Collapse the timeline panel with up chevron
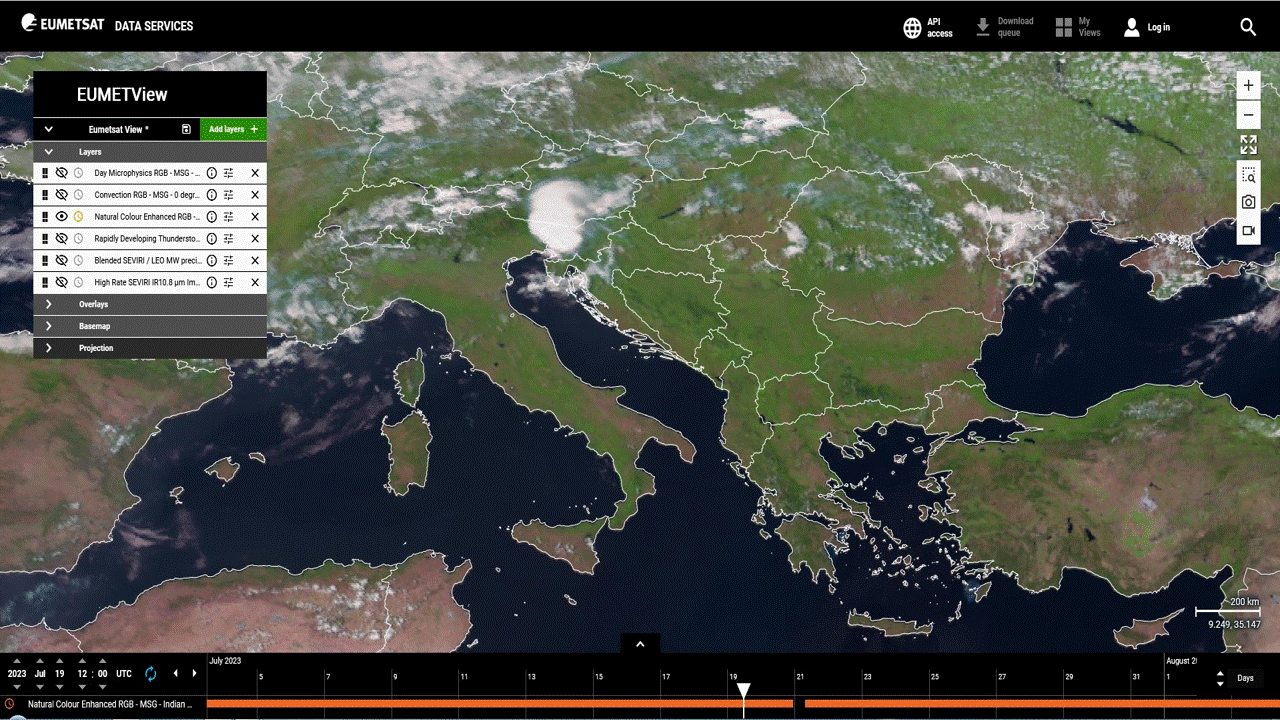The image size is (1280, 720). (x=640, y=644)
